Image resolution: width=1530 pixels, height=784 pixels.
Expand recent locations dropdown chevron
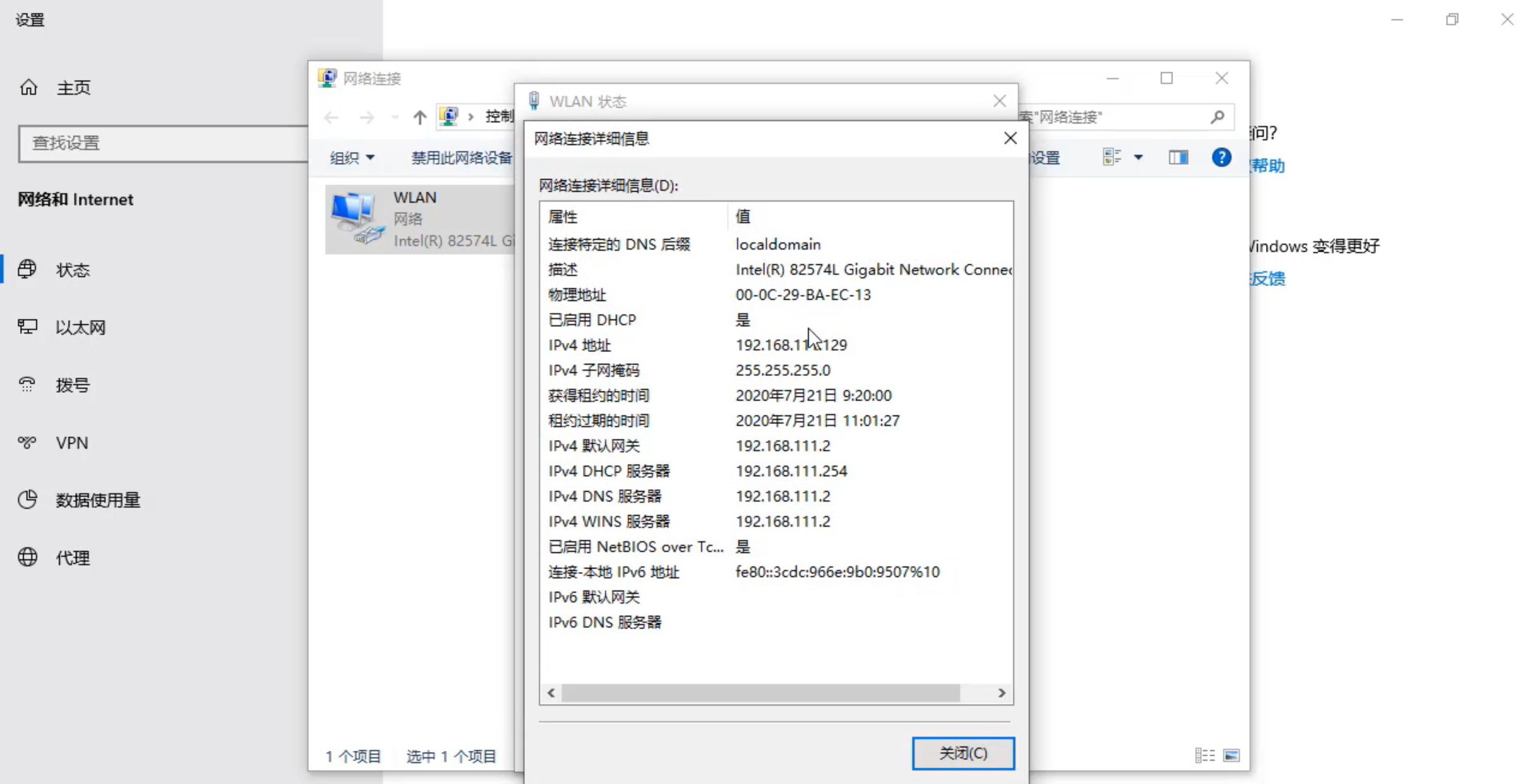395,118
